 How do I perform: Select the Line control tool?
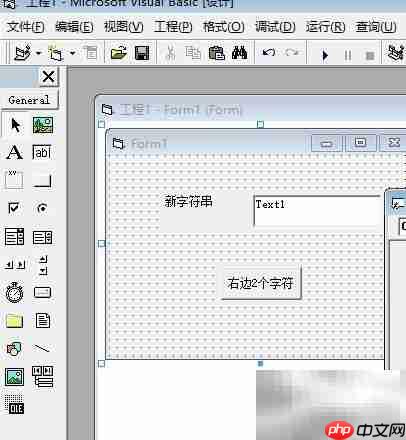point(42,349)
